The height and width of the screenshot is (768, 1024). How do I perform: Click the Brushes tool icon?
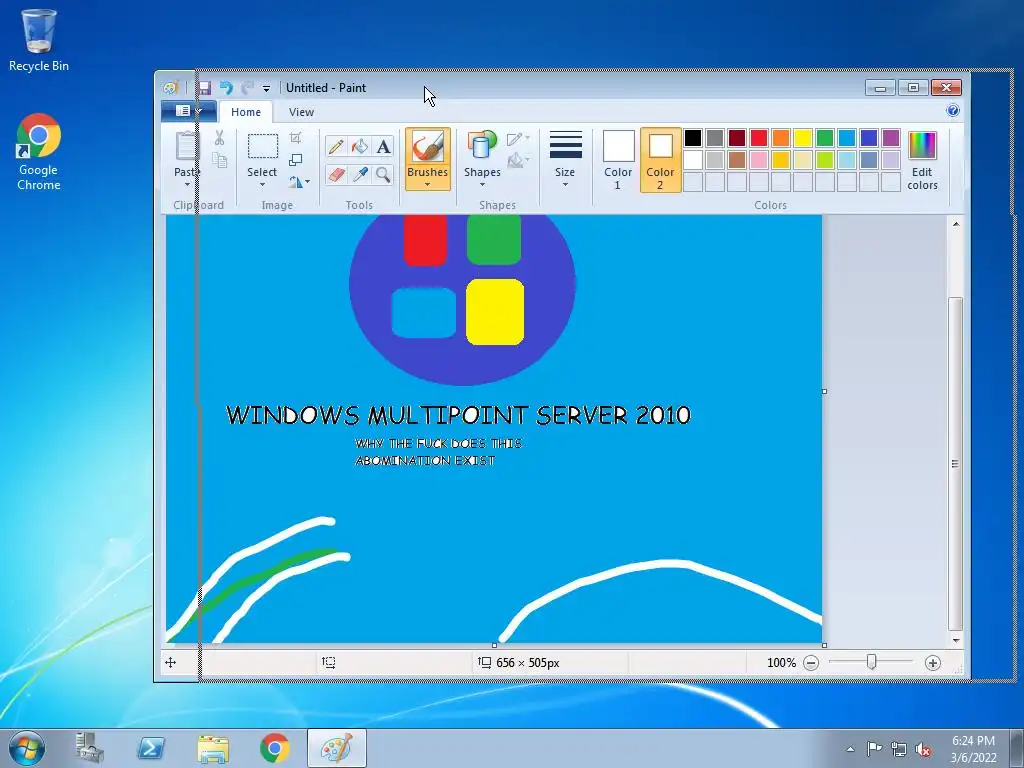click(428, 146)
